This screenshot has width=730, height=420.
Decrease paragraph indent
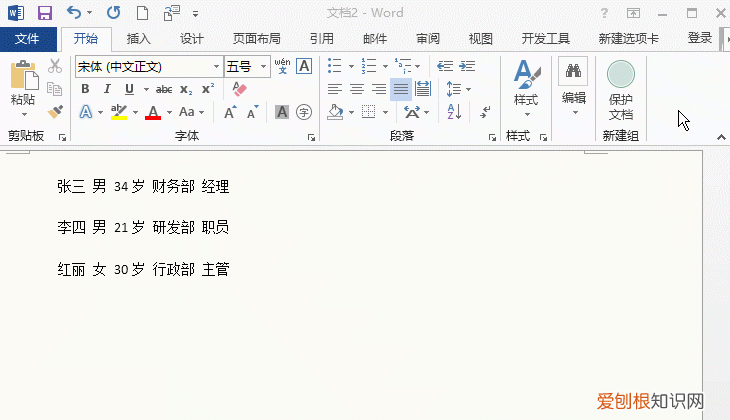coord(445,66)
